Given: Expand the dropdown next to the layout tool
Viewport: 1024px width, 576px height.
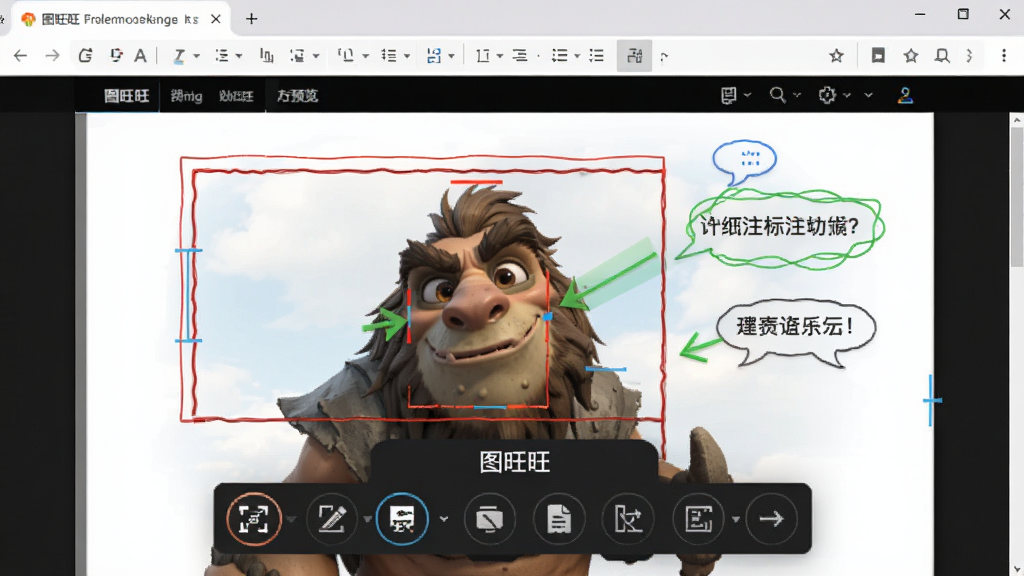Looking at the screenshot, I should (735, 520).
